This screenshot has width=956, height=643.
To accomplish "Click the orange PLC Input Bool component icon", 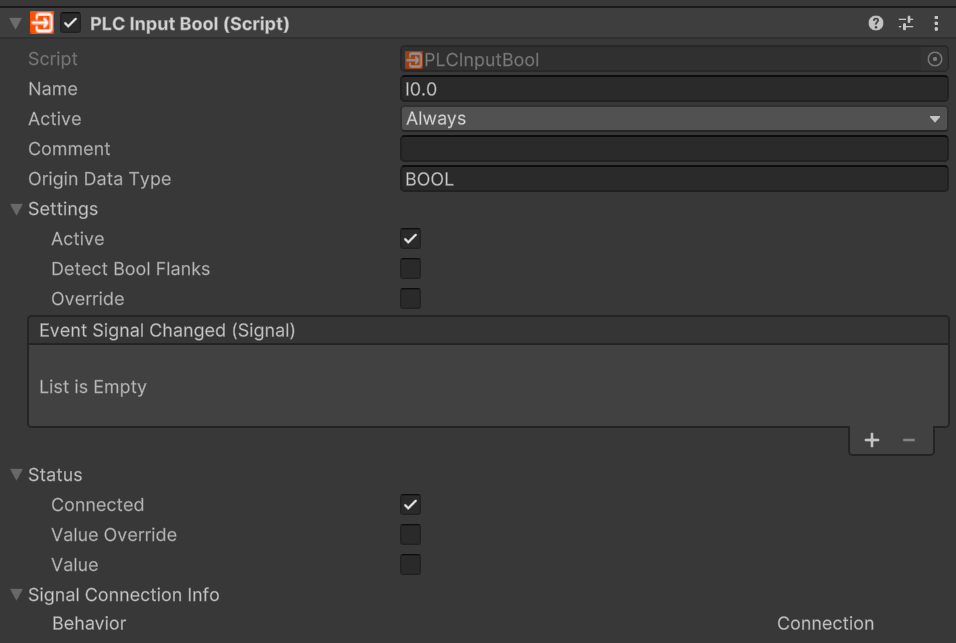I will 41,23.
